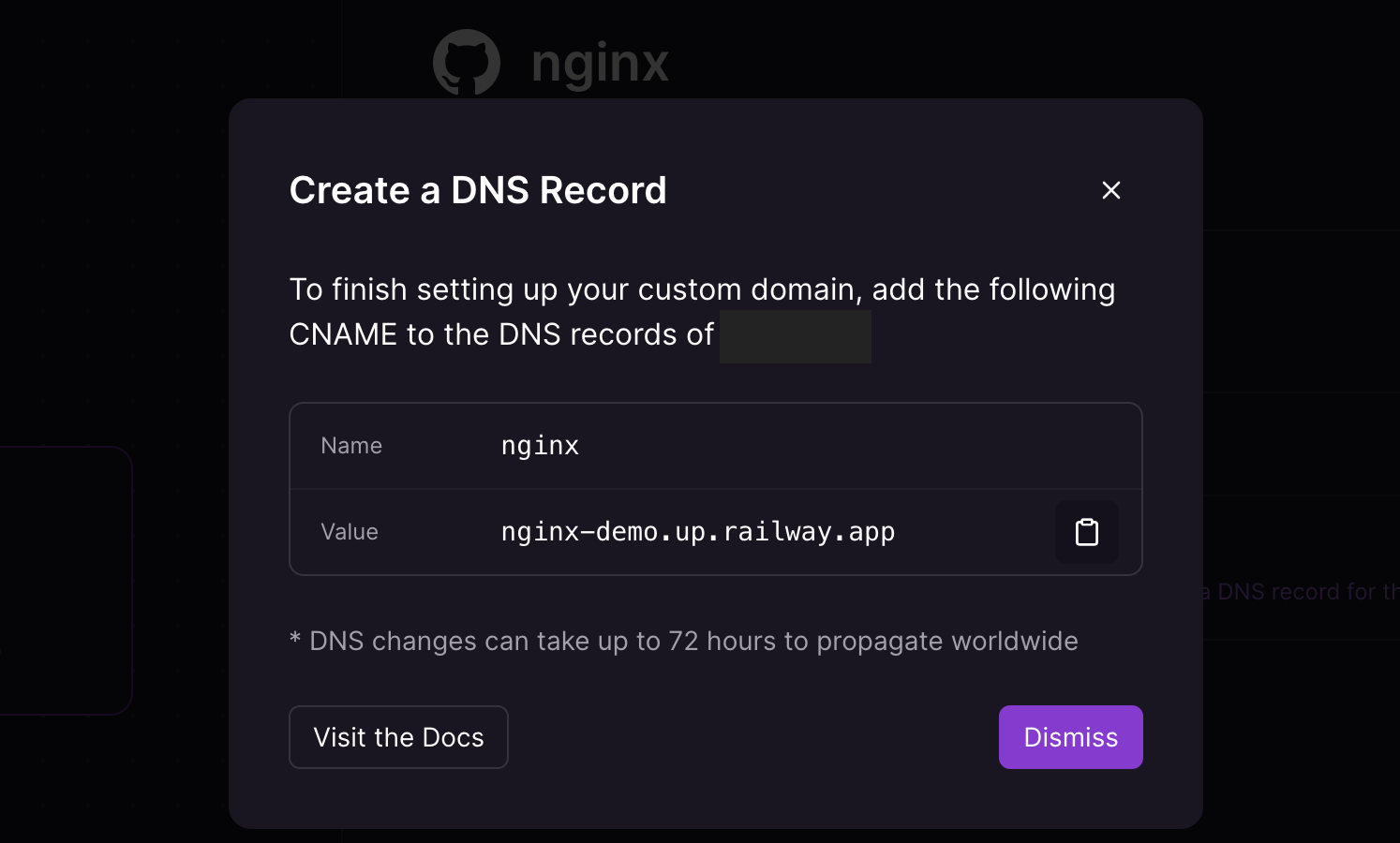Click the redacted domain name text
The height and width of the screenshot is (843, 1400).
(795, 335)
